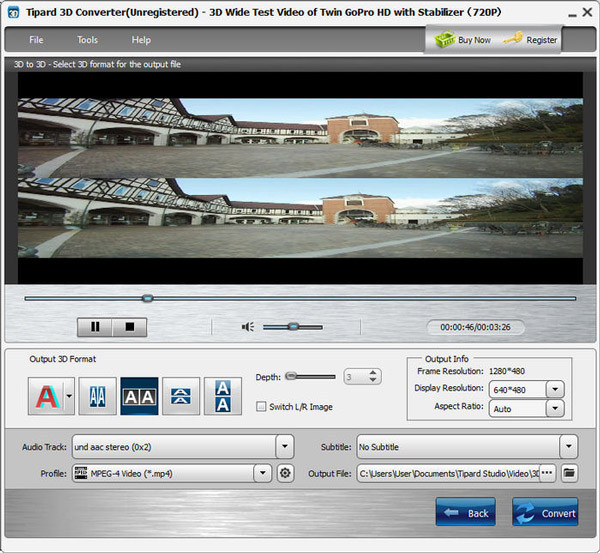Pause the video preview

(95, 327)
